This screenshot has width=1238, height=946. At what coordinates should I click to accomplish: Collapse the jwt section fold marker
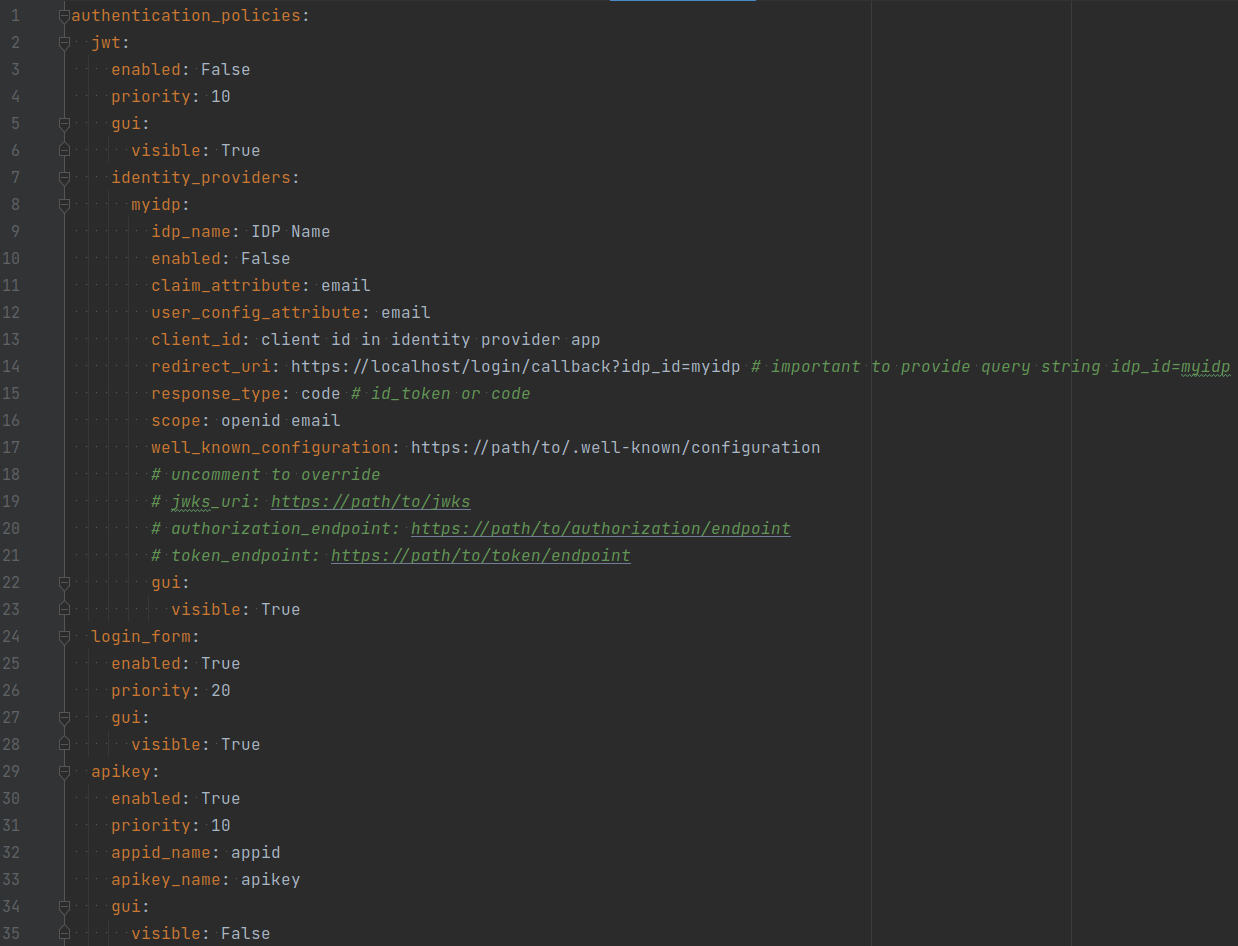click(64, 43)
